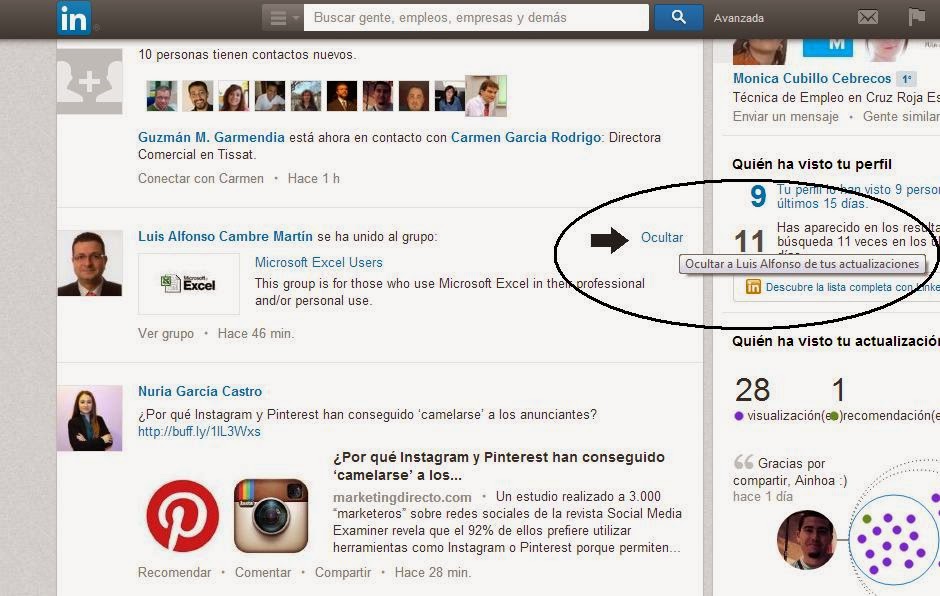Click Compartir on Nuria's post
The width and height of the screenshot is (940, 596).
(343, 573)
